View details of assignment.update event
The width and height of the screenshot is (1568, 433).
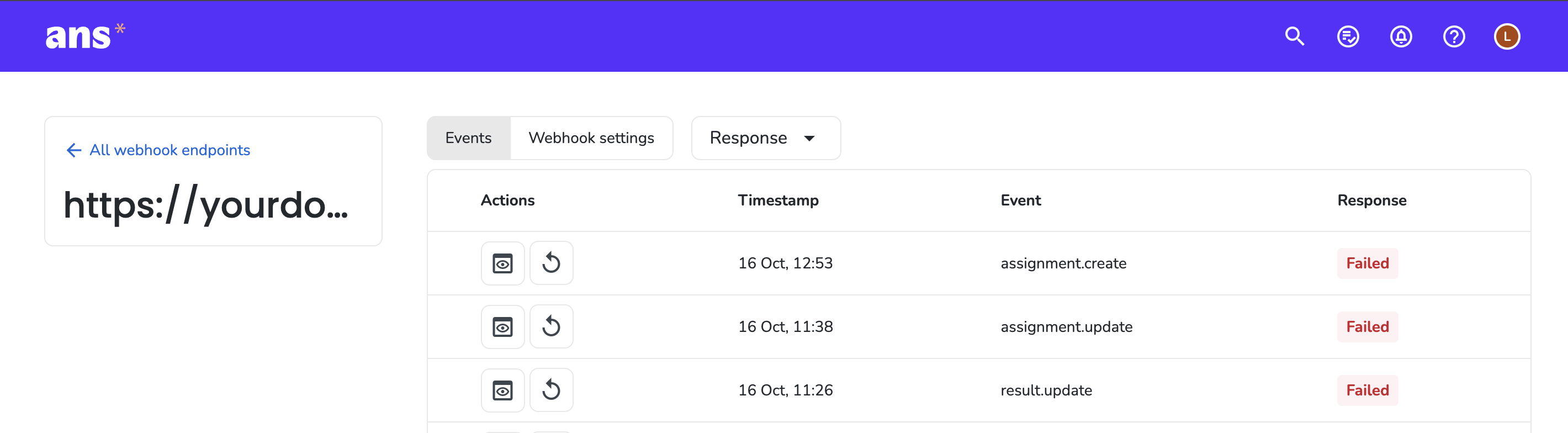tap(503, 326)
